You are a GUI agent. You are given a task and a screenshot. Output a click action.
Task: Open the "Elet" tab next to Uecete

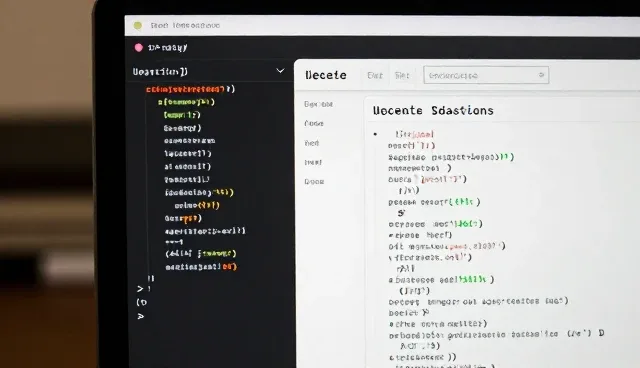point(375,75)
